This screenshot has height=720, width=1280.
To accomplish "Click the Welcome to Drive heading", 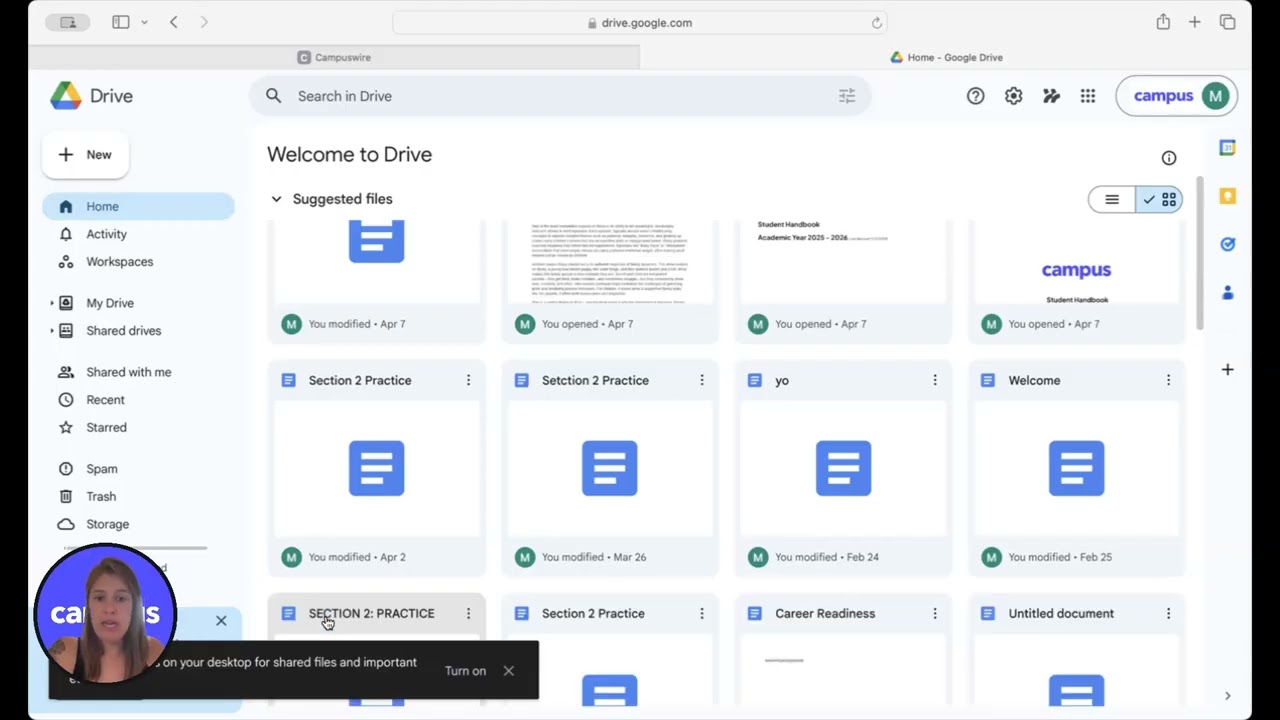I will point(349,155).
